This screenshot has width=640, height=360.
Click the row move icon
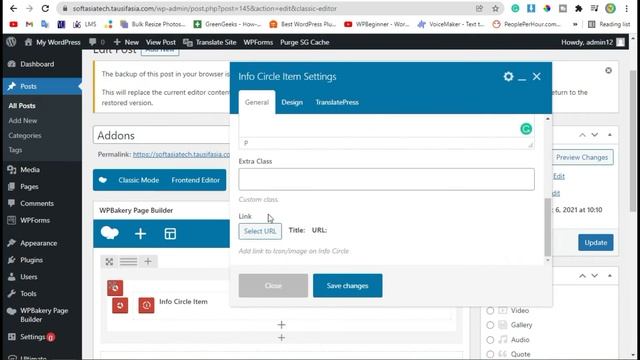click(x=109, y=262)
